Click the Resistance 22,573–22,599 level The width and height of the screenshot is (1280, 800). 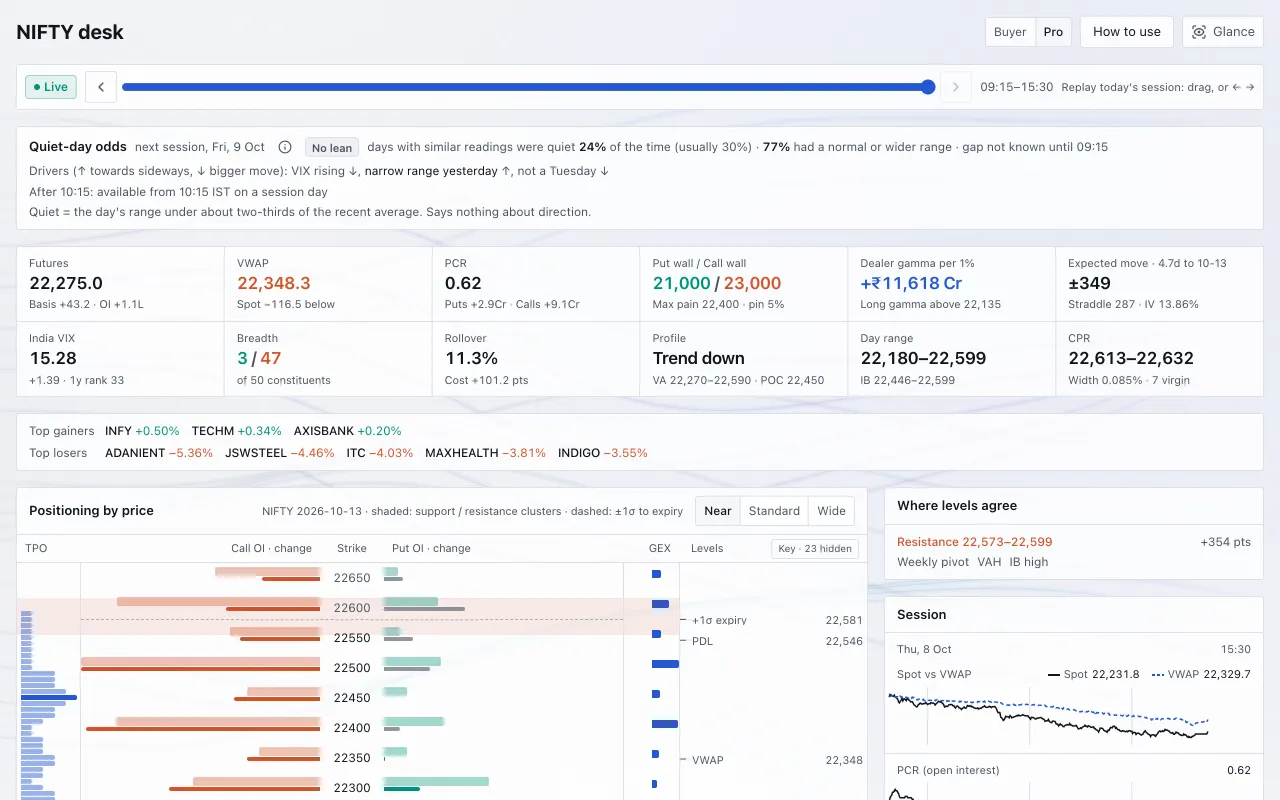click(x=974, y=542)
